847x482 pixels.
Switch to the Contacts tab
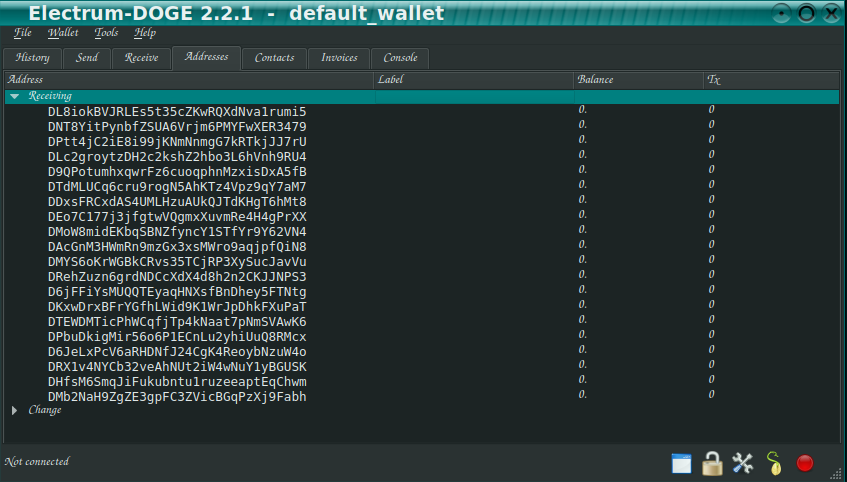pyautogui.click(x=274, y=58)
